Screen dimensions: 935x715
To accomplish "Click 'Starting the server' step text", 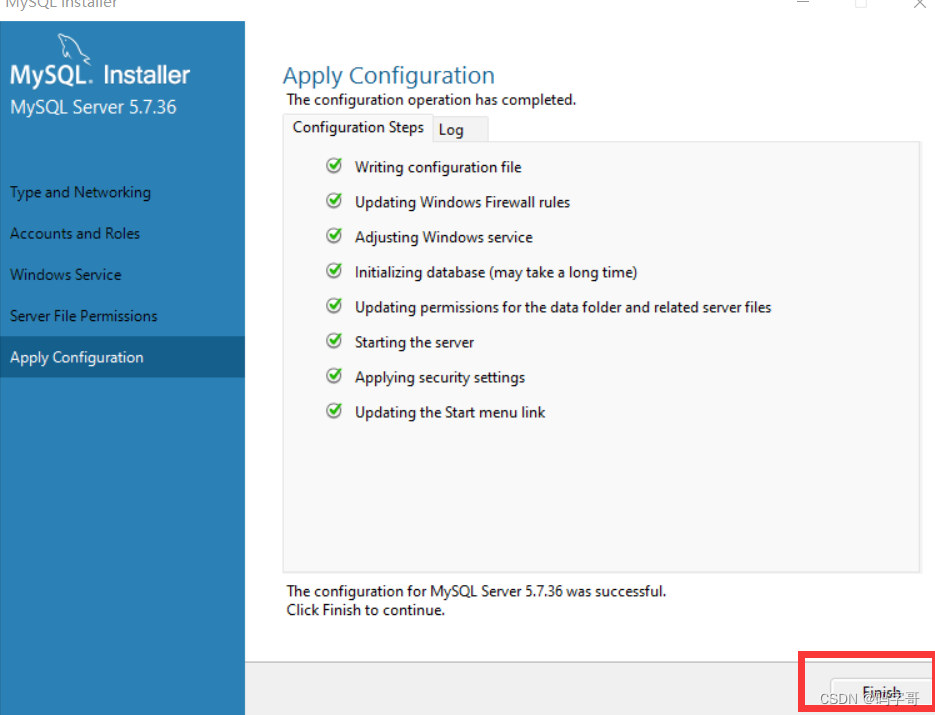I will 414,342.
